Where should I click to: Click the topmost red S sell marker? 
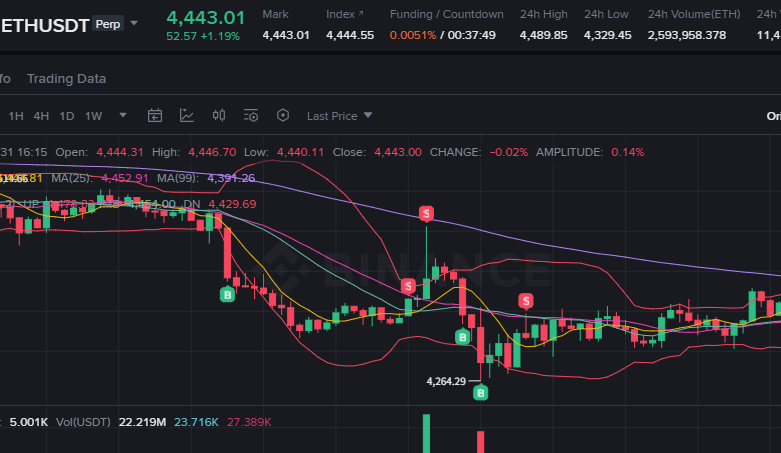tap(426, 214)
